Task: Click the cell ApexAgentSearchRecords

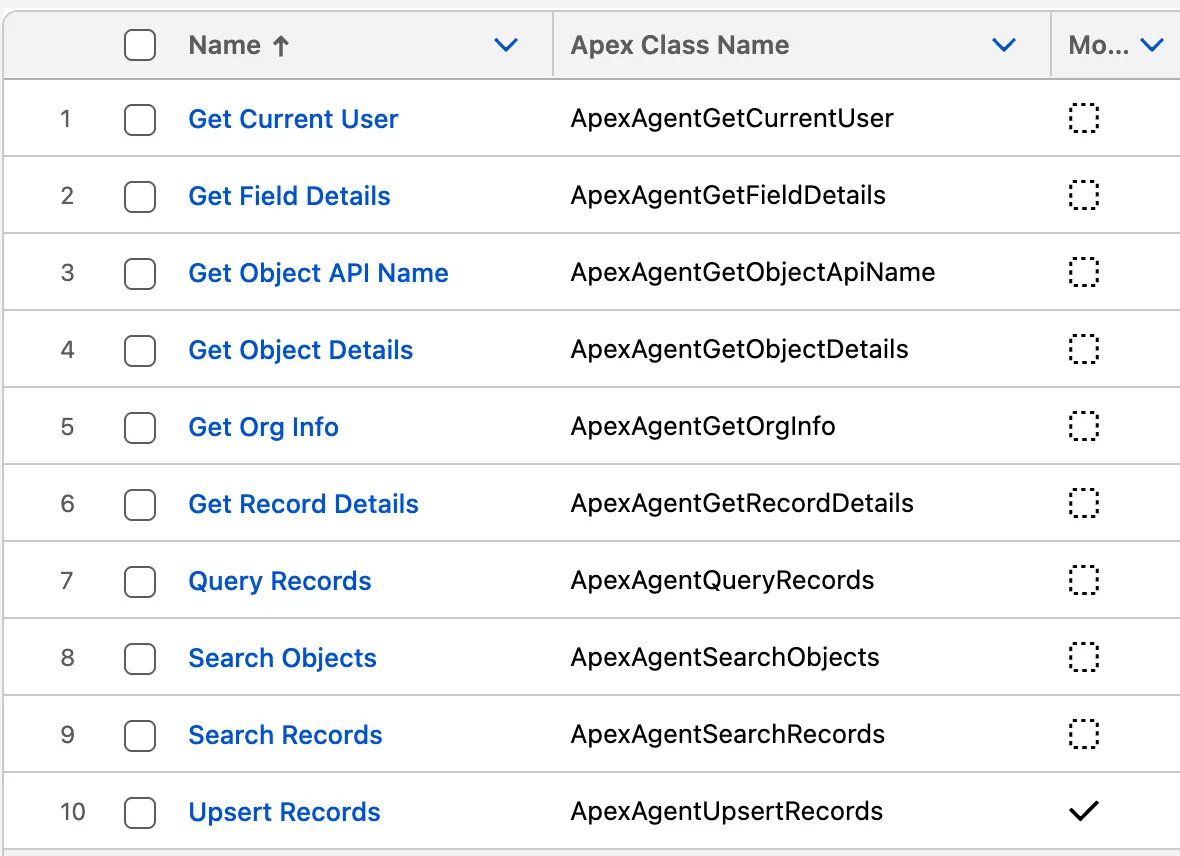Action: (x=728, y=734)
